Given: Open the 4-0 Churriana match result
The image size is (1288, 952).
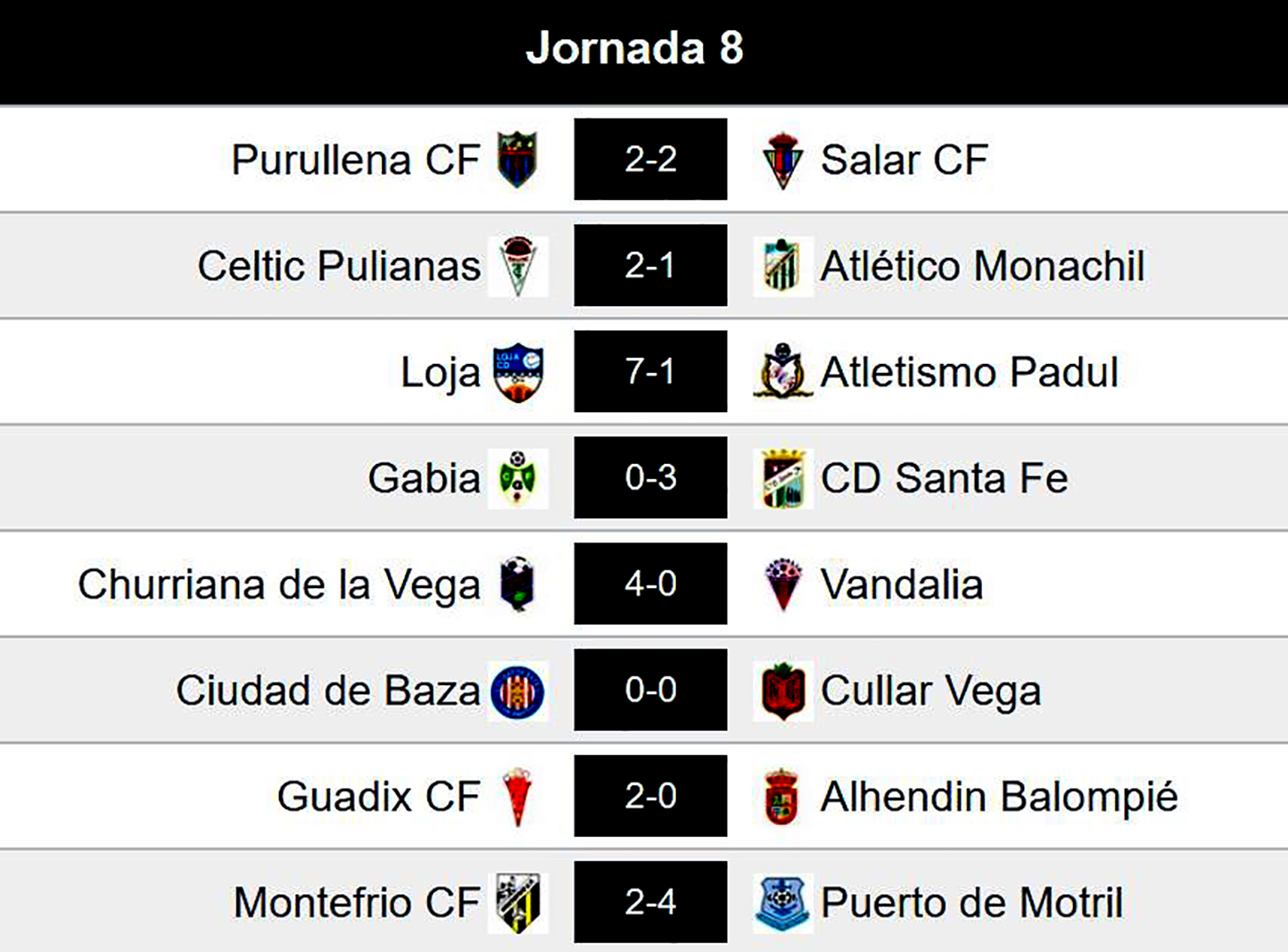Looking at the screenshot, I should point(650,584).
